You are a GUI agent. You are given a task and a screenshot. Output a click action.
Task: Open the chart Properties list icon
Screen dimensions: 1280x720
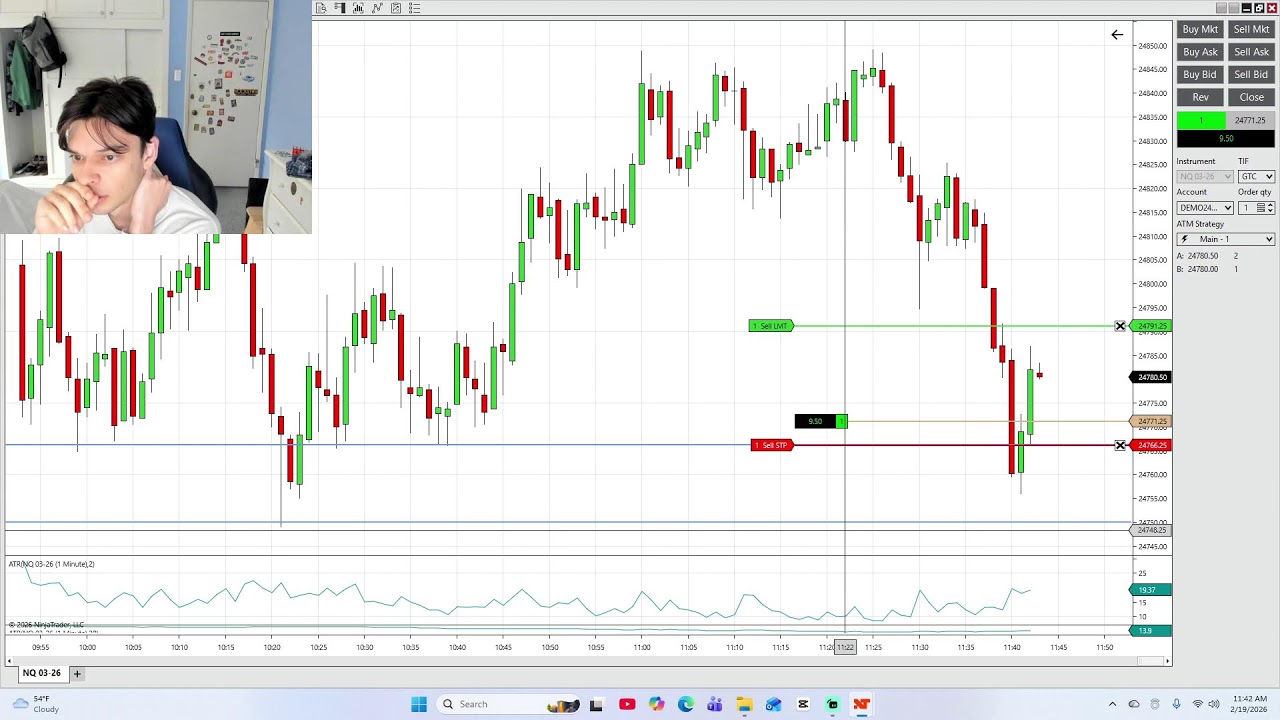[x=415, y=8]
